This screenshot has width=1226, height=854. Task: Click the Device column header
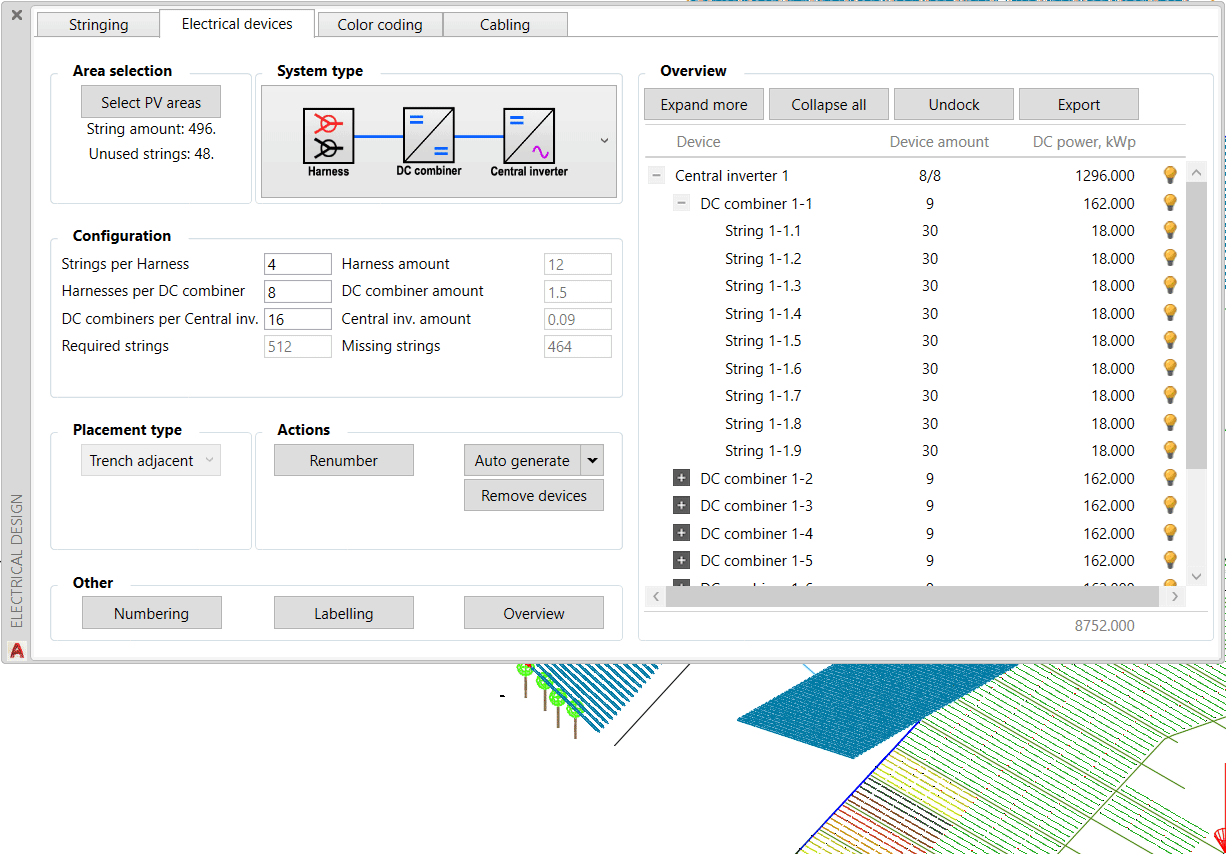point(698,142)
